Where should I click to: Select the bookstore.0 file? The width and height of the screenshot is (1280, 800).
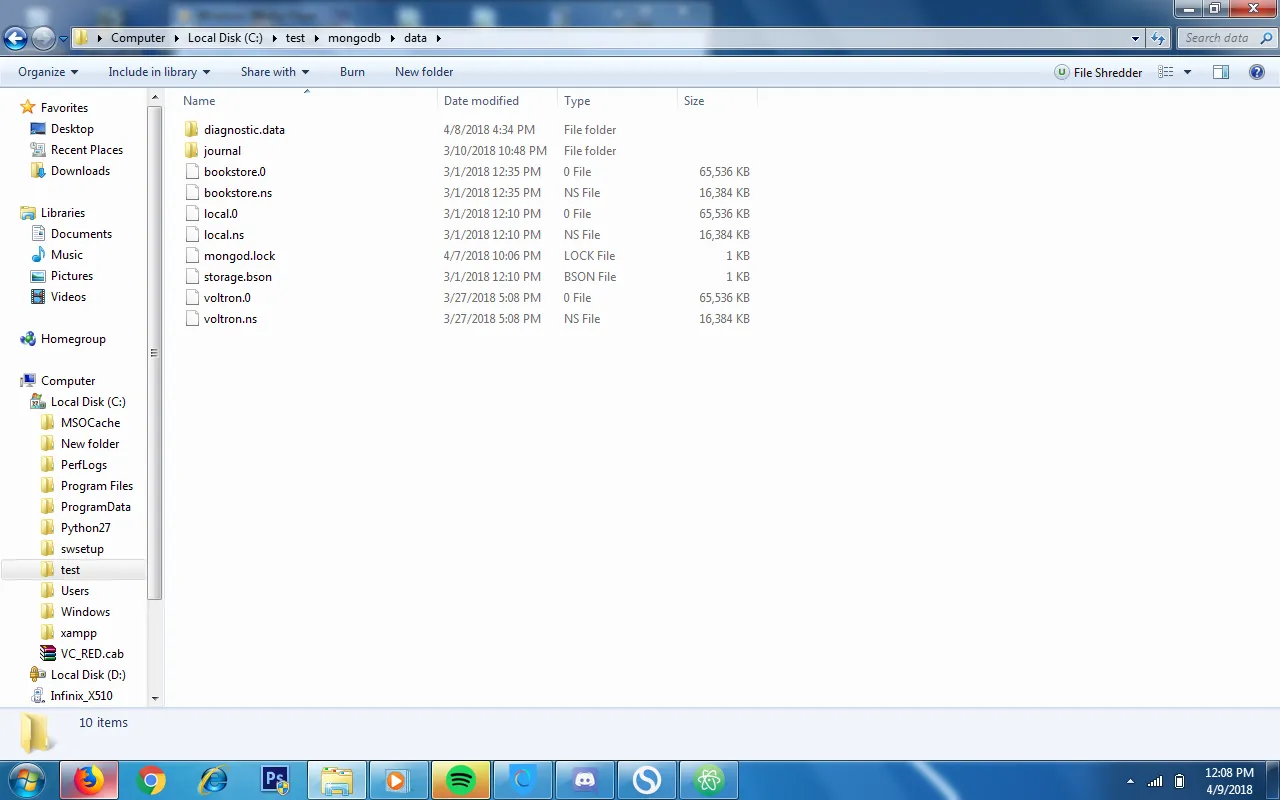tap(235, 172)
